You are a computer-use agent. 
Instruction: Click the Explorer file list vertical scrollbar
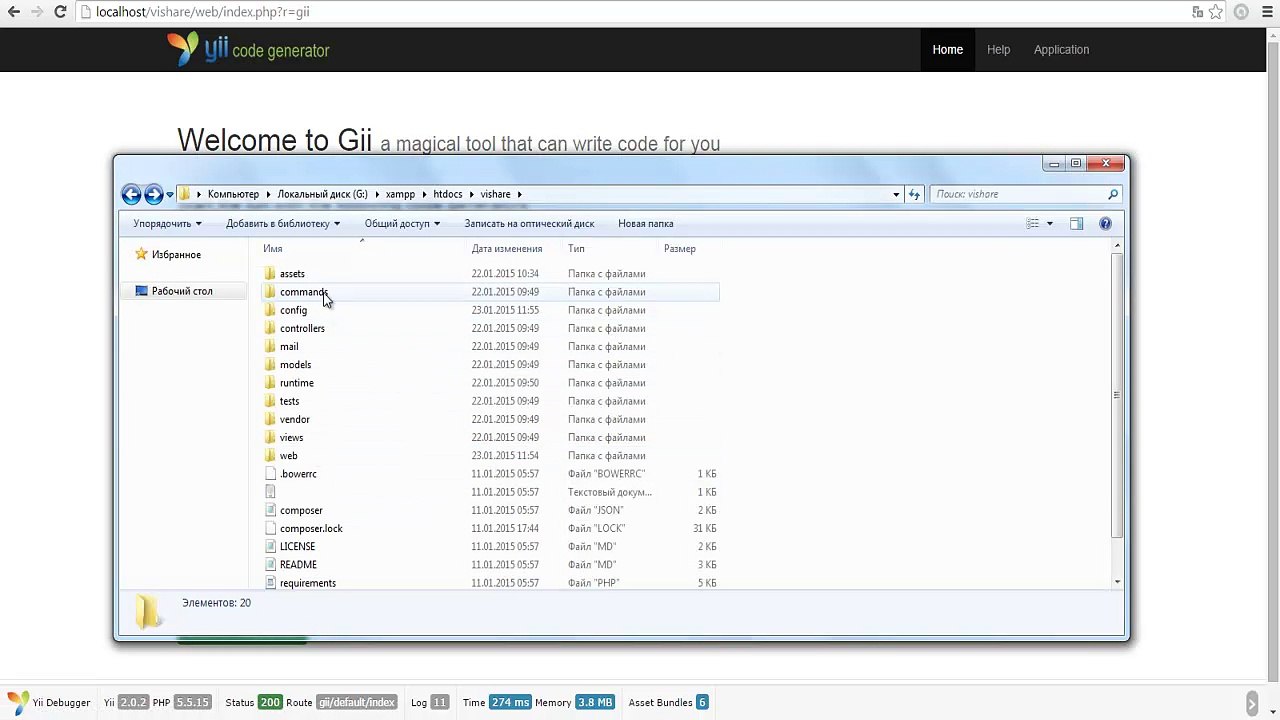(x=1117, y=396)
